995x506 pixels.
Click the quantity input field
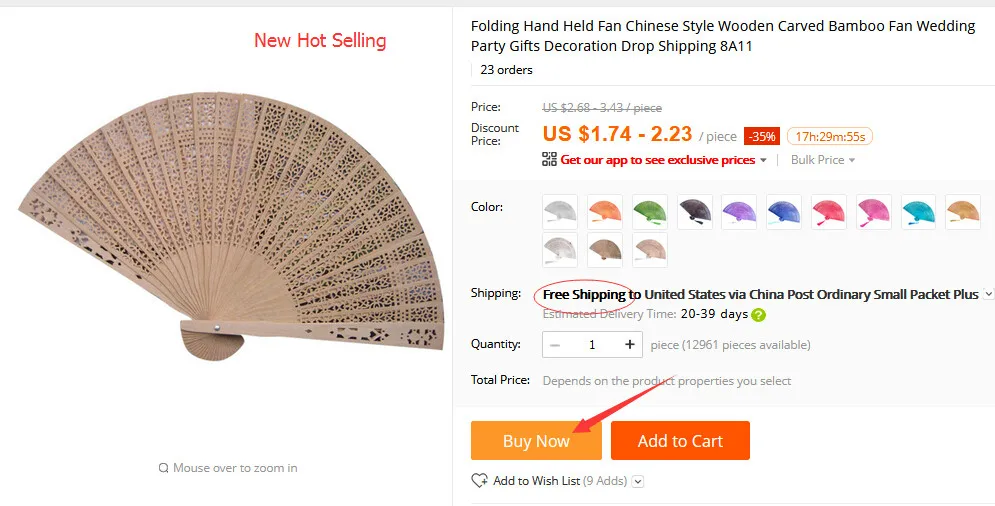[x=592, y=345]
